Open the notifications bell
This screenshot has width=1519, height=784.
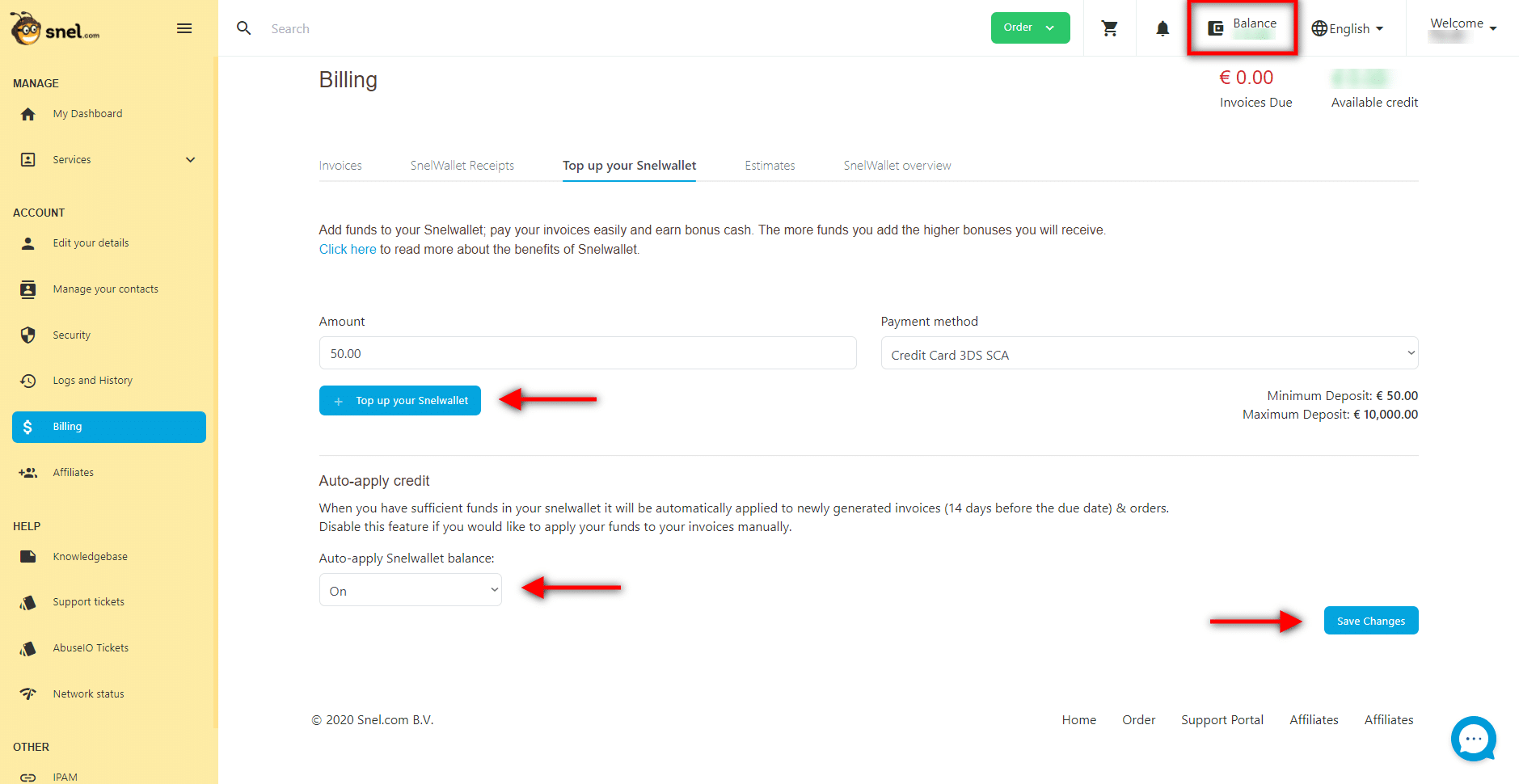(x=1162, y=28)
